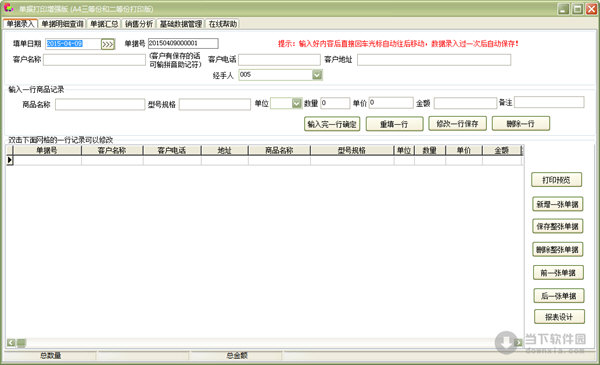Switch to the 销售分析 tab
Viewport: 600px width, 365px height.
coord(139,24)
